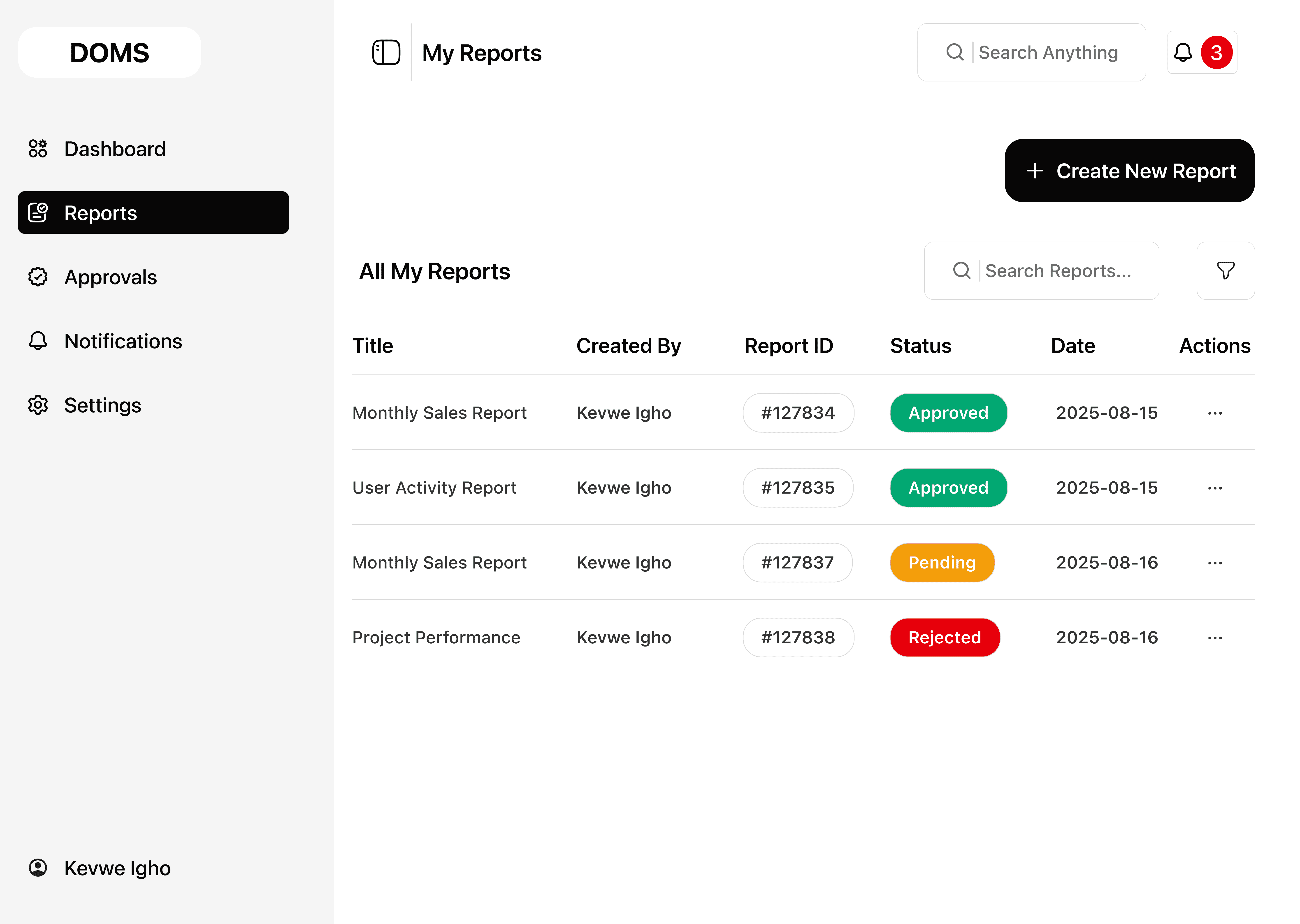Toggle the sidebar collapse icon
The width and height of the screenshot is (1300, 924).
[x=386, y=52]
